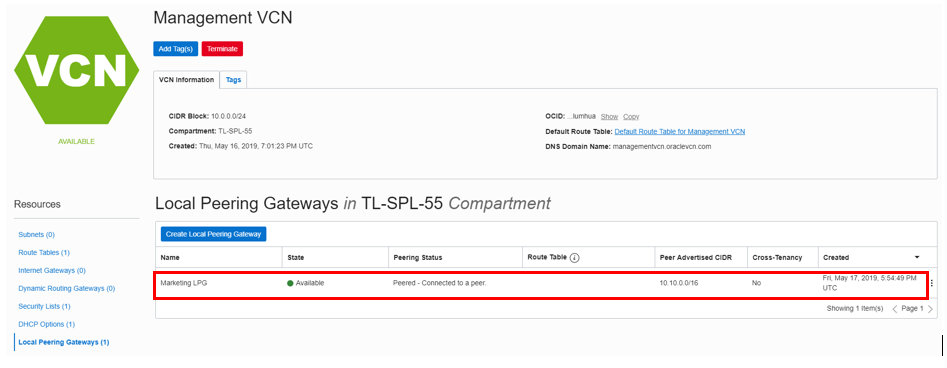Open the Marketing LPG row actions menu
947x368 pixels.
pos(933,284)
